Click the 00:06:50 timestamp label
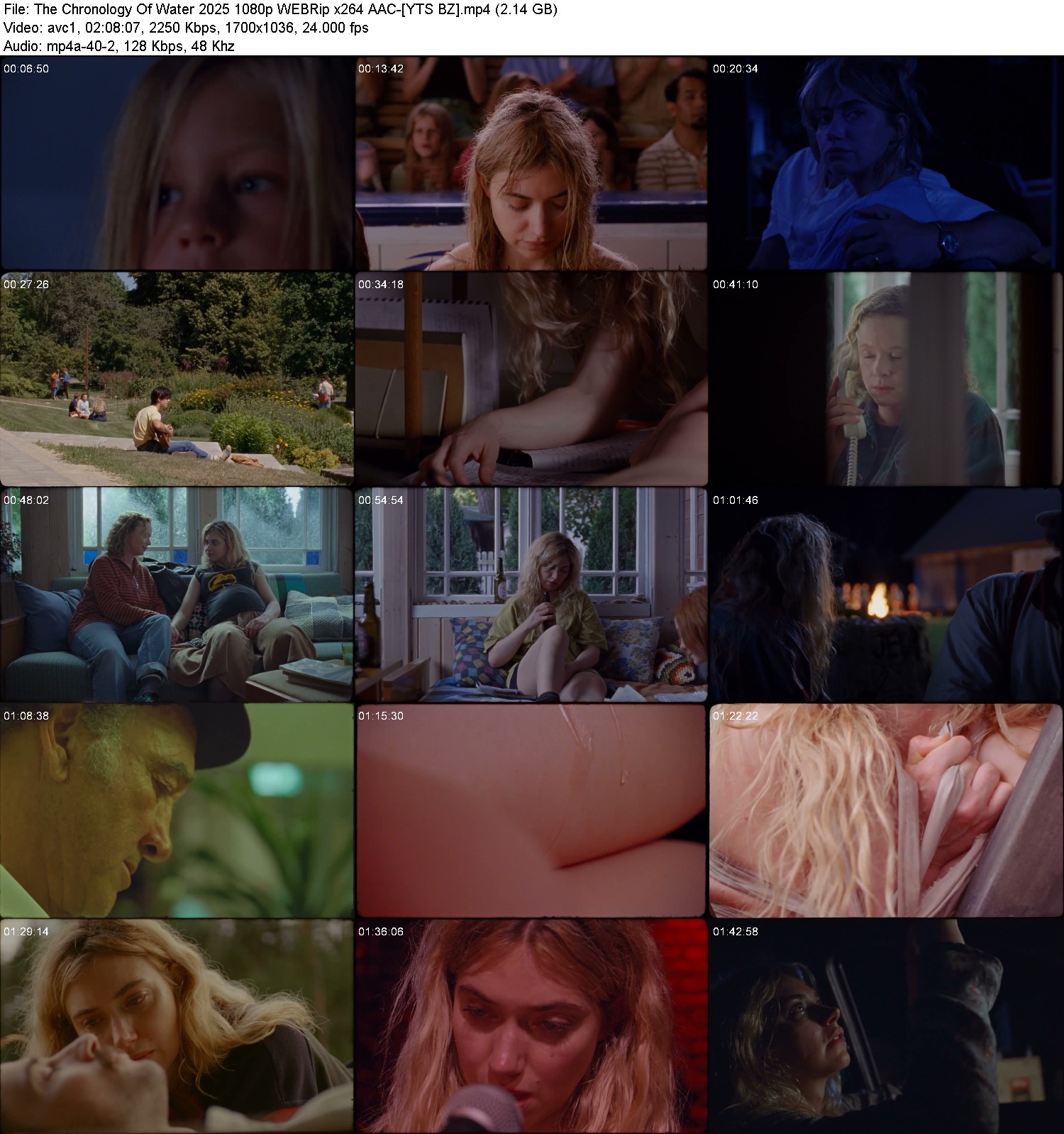Viewport: 1064px width, 1134px height. (x=26, y=69)
